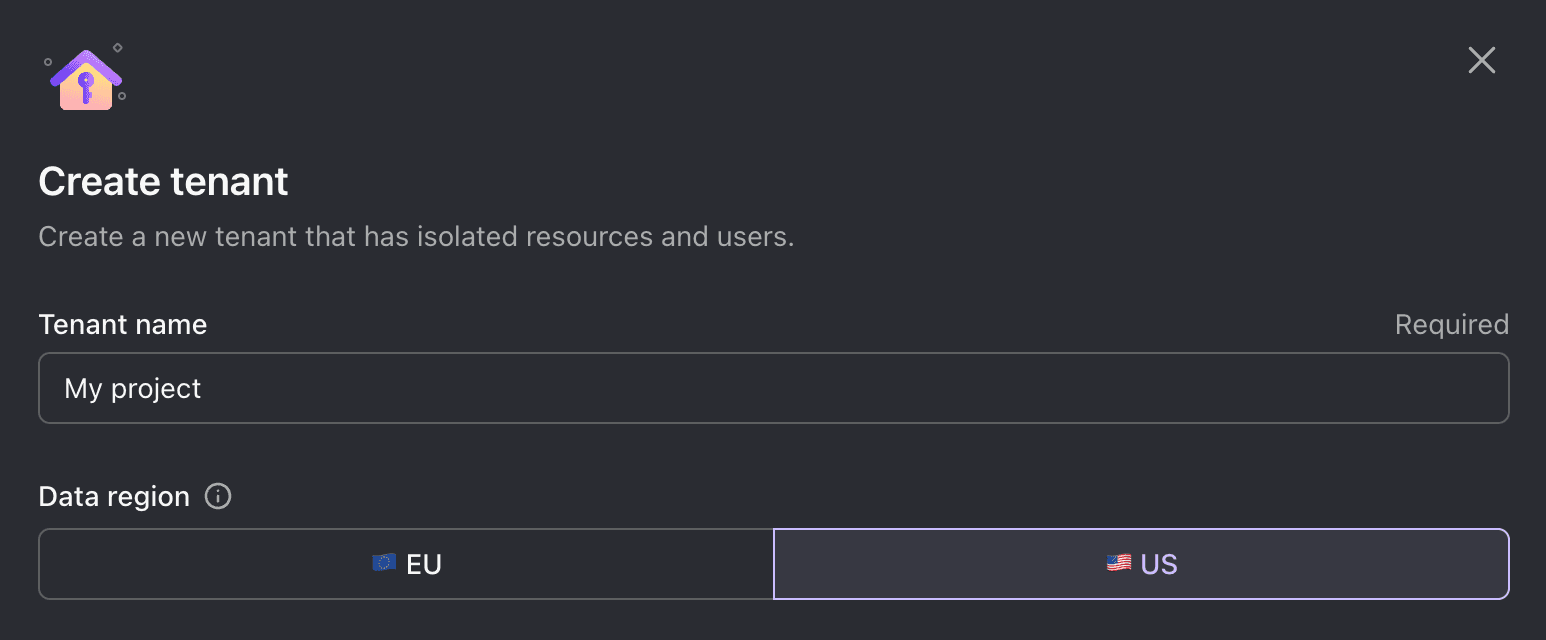This screenshot has height=640, width=1546.
Task: Open the Data region info tooltip icon
Action: 218,496
